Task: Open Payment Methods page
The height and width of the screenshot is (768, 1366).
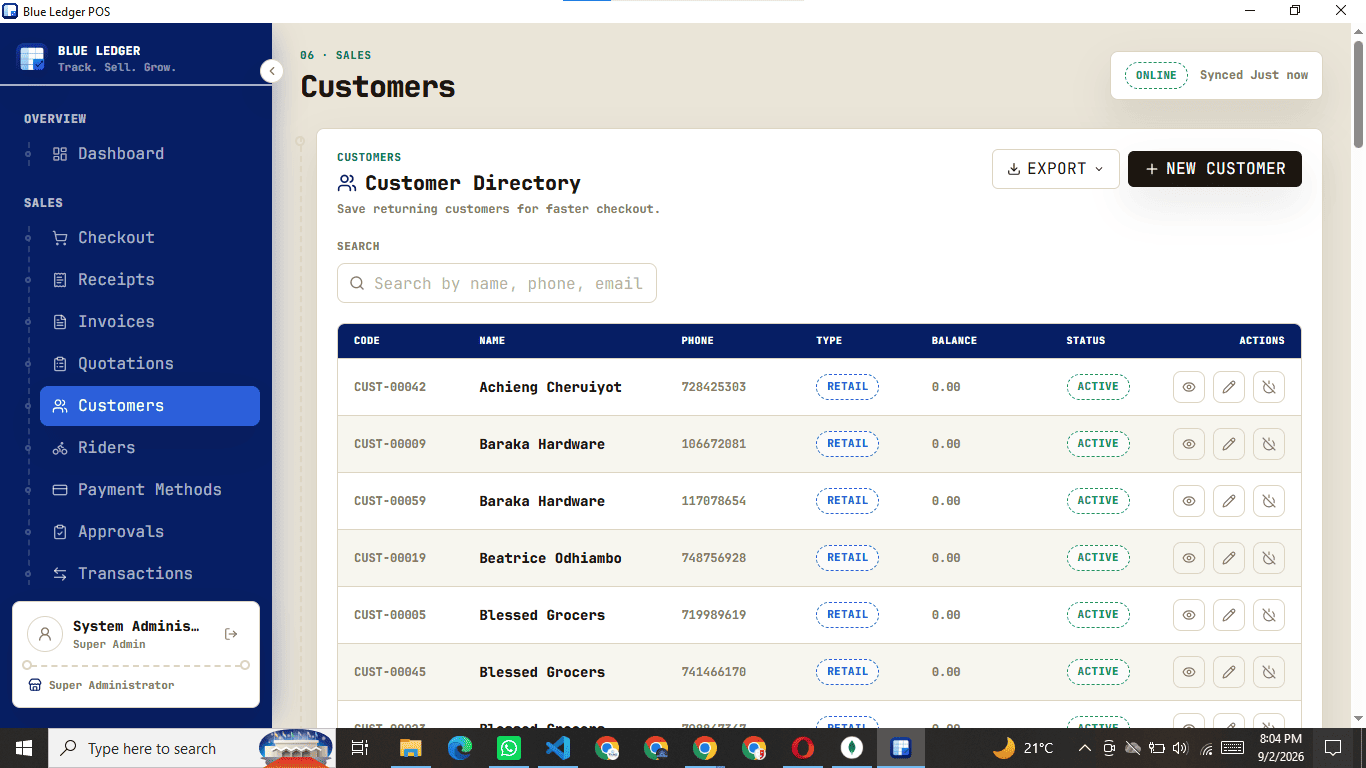Action: click(150, 490)
